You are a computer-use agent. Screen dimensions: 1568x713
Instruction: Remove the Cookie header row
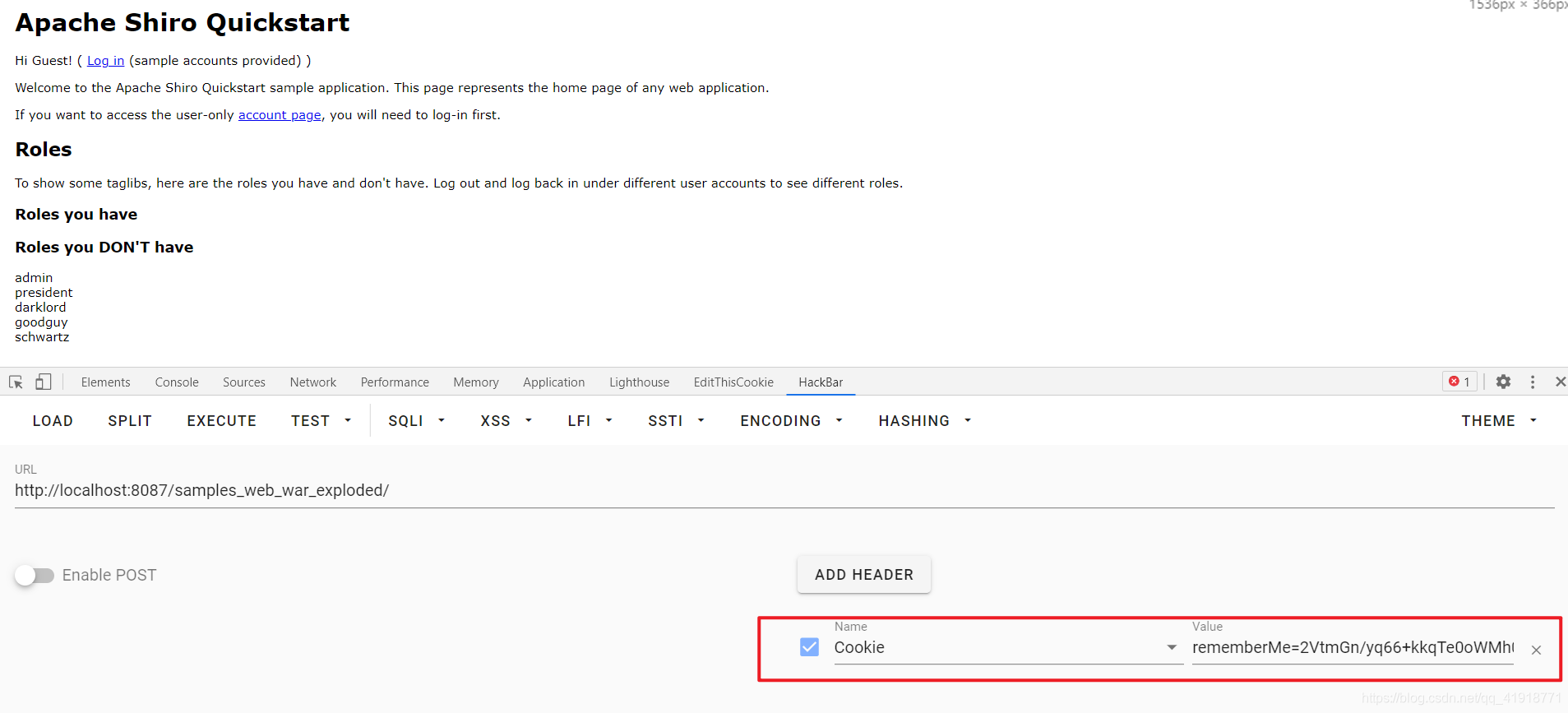(x=1536, y=650)
